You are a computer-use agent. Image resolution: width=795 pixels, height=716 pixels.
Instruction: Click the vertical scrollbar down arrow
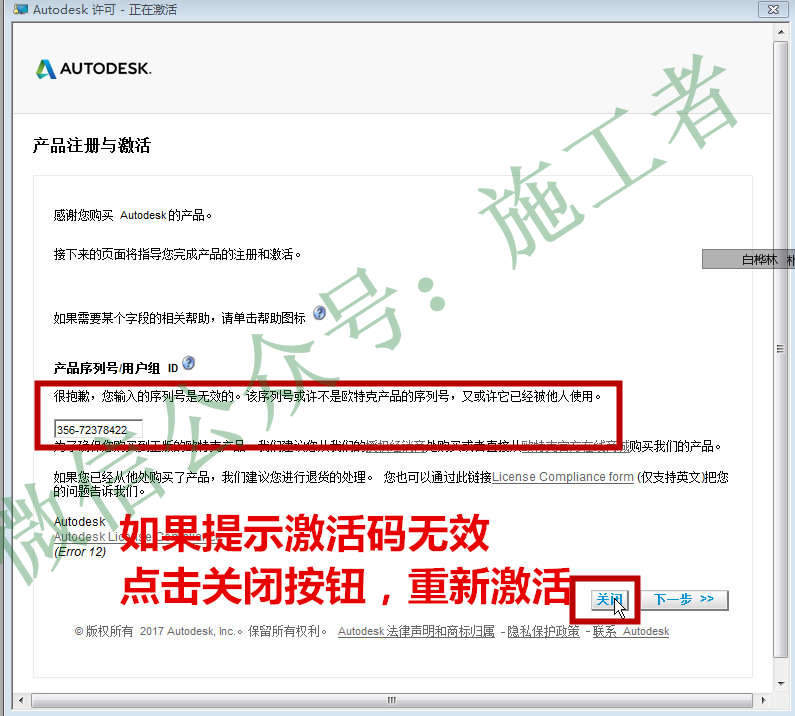[780, 683]
